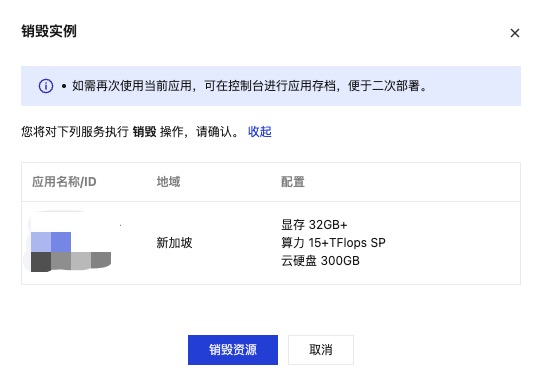This screenshot has width=542, height=383.
Task: Collapse the list via 收起 link
Action: point(260,132)
